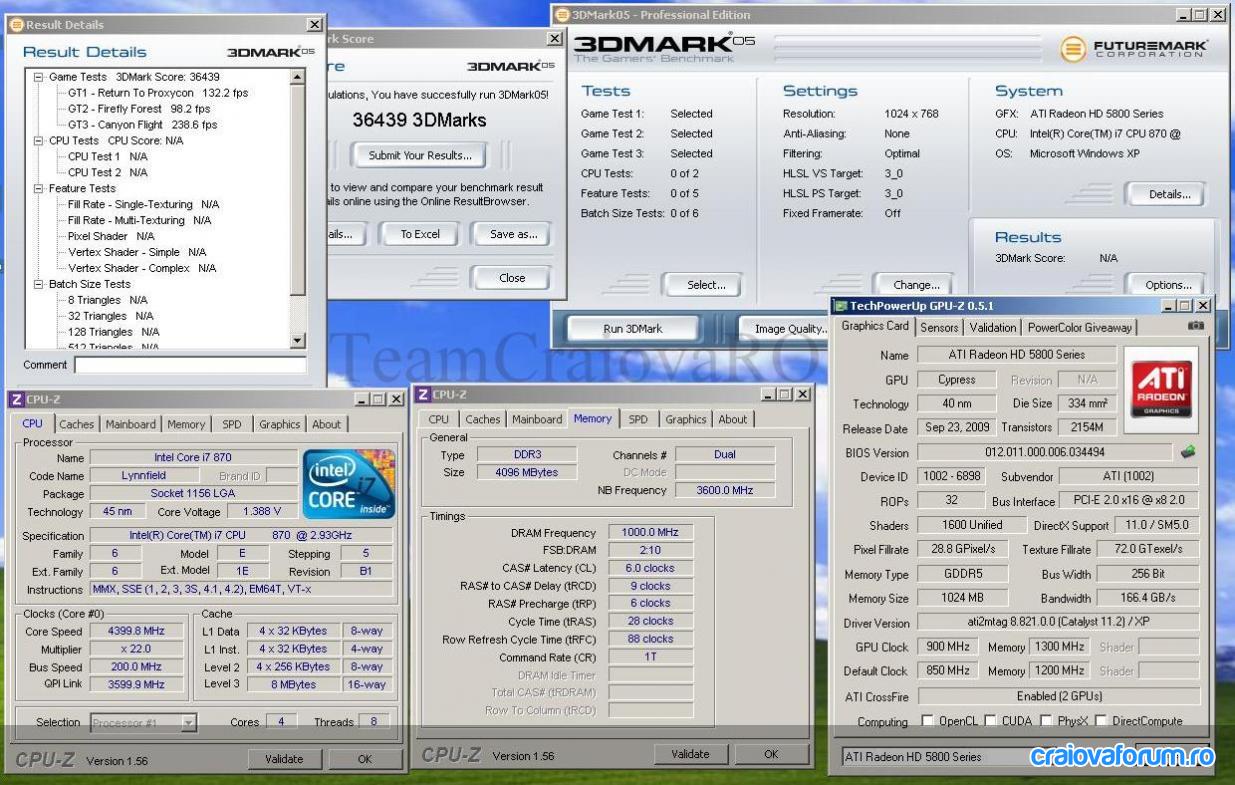Click the Submit Your Results button

tap(420, 156)
